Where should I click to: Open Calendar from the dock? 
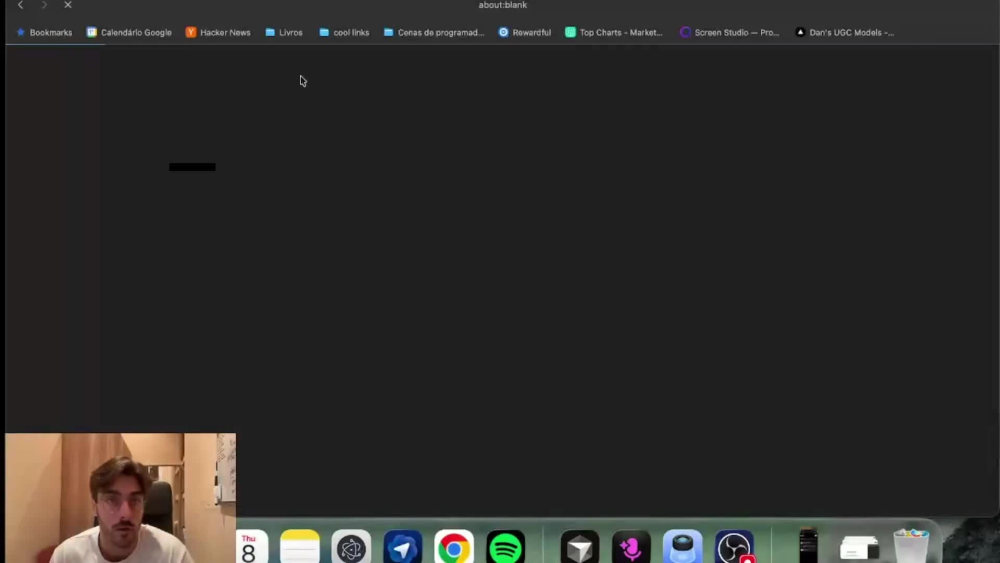coord(251,548)
